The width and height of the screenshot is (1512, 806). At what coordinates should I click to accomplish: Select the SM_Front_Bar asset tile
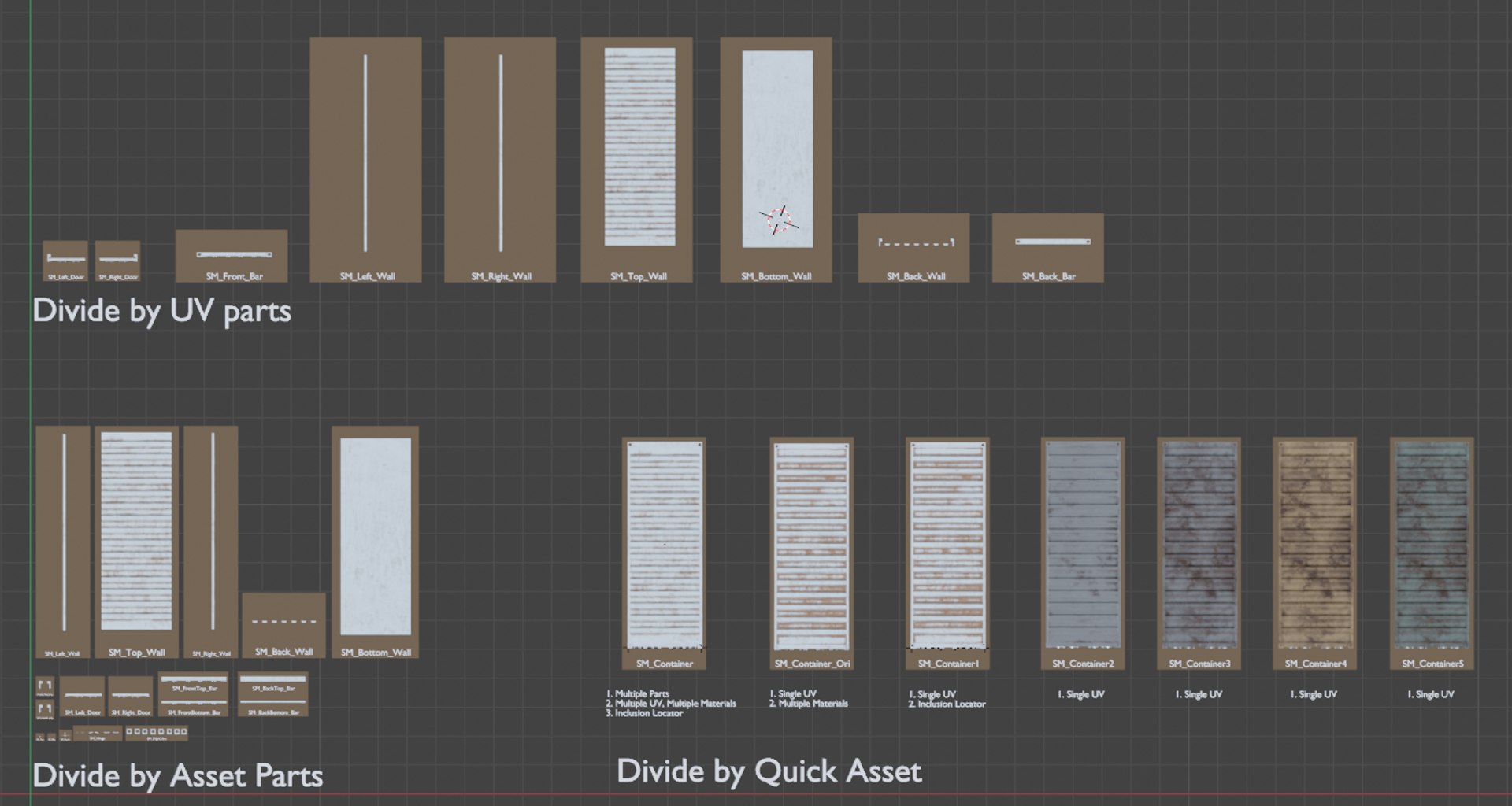point(232,256)
